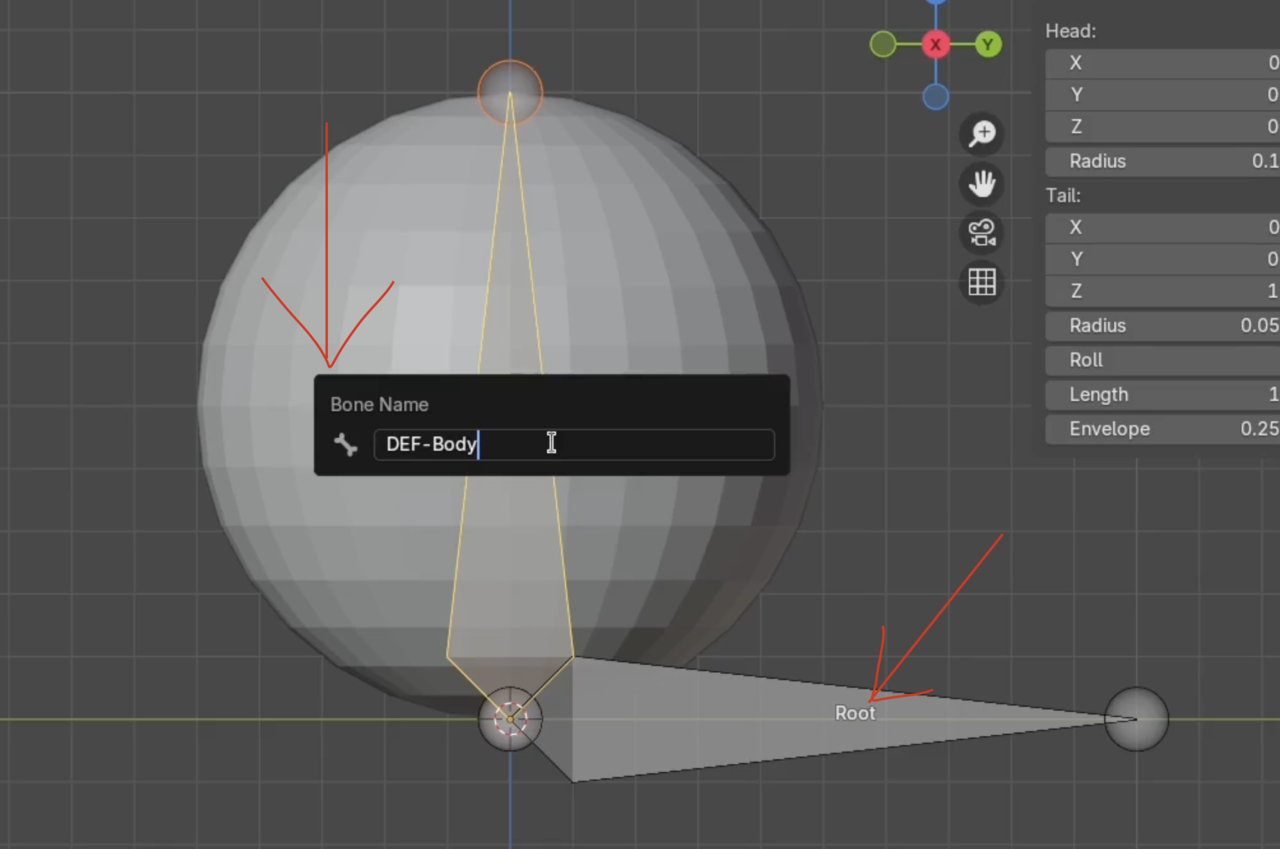Screen dimensions: 1280x849
Task: Click the Tail Z value field
Action: [1162, 291]
